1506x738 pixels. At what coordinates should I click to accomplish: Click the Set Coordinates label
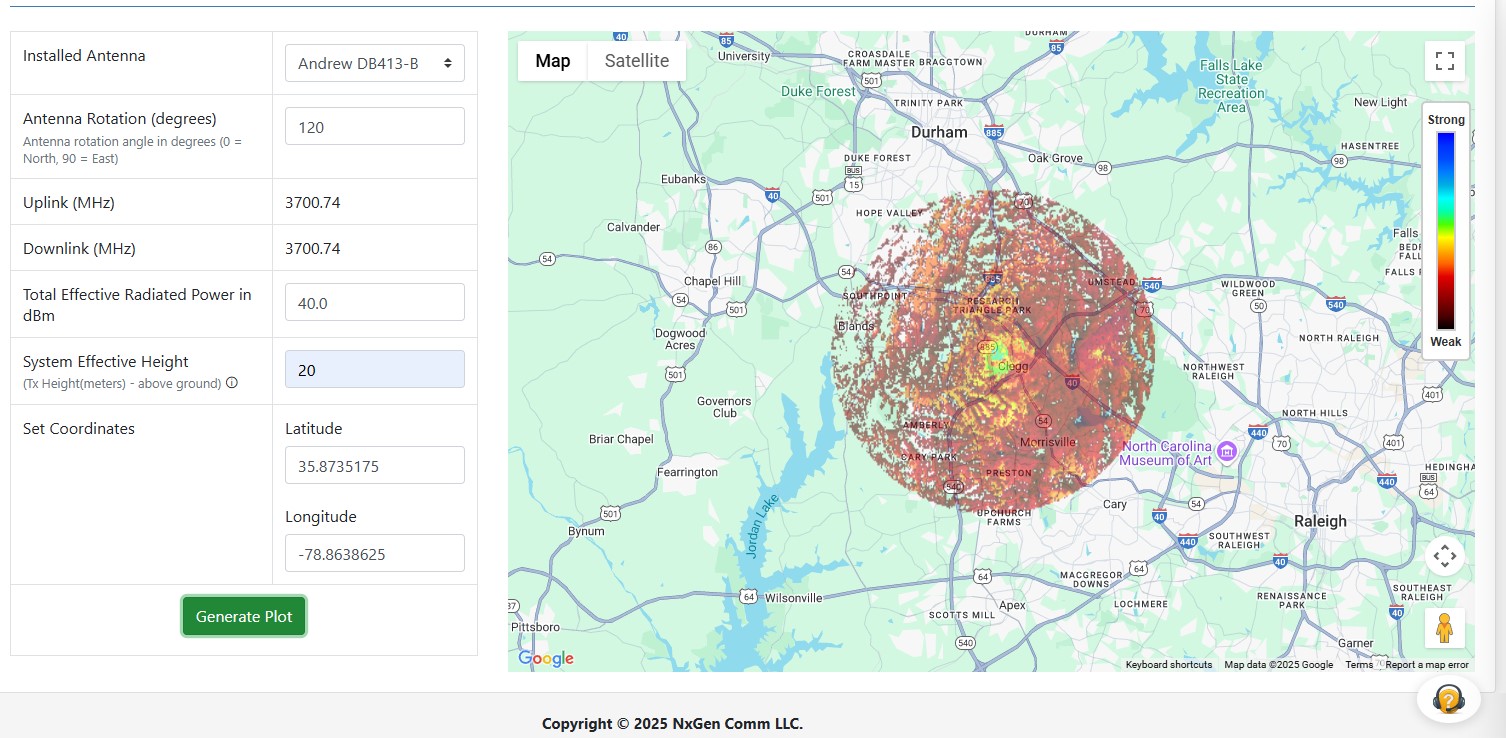click(79, 428)
